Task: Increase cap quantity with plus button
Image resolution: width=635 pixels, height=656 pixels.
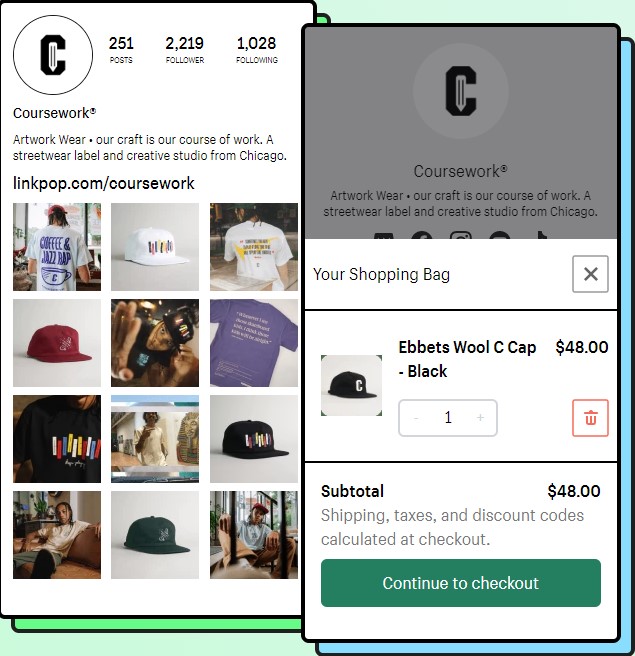Action: pyautogui.click(x=480, y=418)
